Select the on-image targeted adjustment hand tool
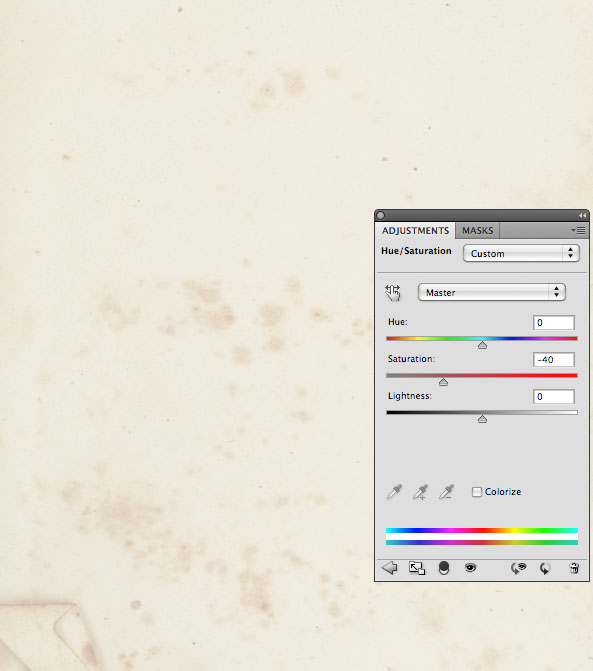 (392, 293)
